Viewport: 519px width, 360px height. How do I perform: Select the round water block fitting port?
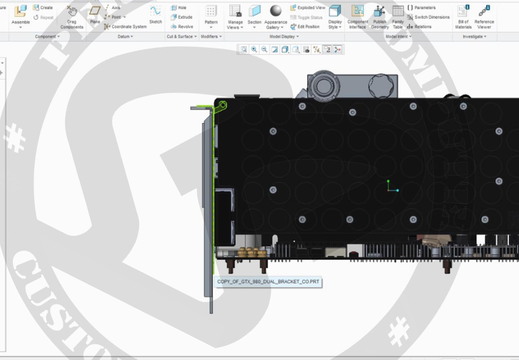tap(323, 86)
